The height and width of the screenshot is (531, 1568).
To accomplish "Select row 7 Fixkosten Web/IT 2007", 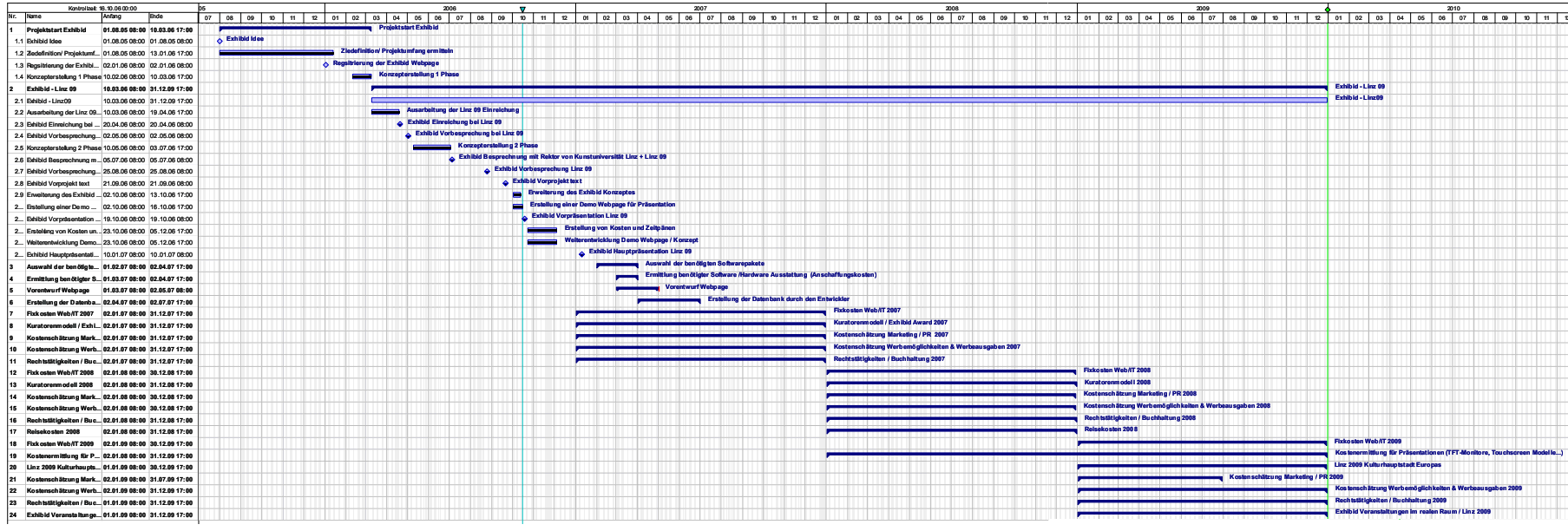I will (x=101, y=313).
